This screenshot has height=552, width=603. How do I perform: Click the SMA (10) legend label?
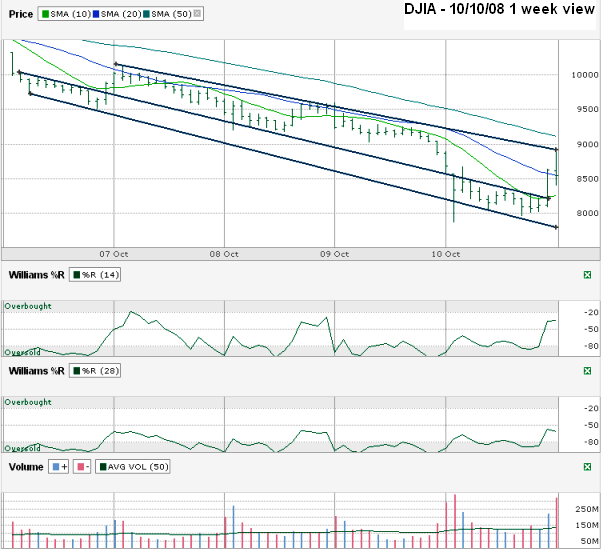tap(70, 14)
